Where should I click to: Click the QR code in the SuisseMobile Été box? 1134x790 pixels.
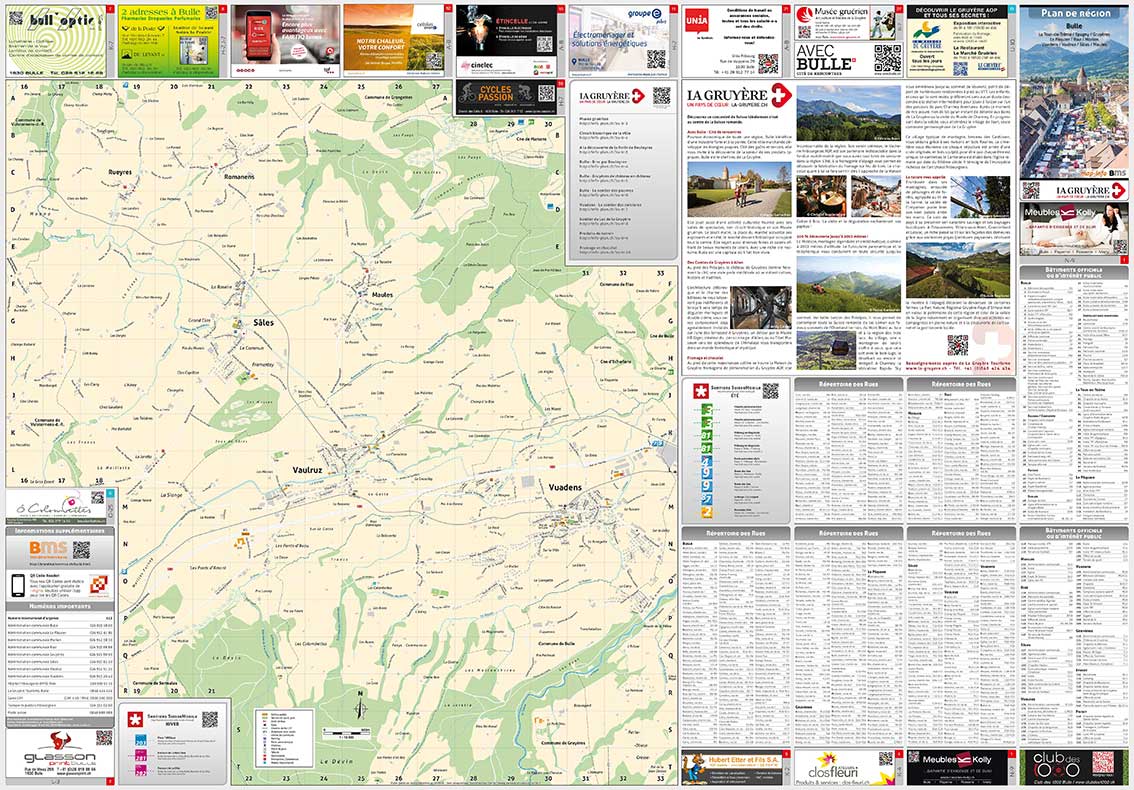[x=770, y=391]
